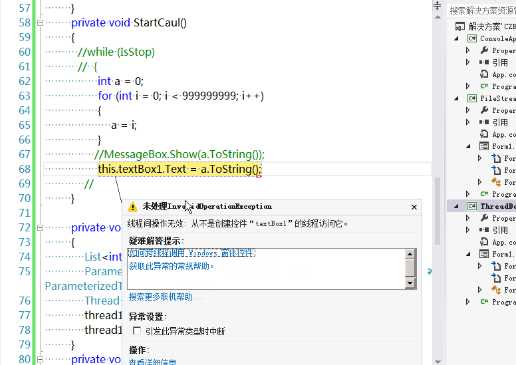
Task: Click the 引用 references icon under FileStrea
Action: click(484, 122)
